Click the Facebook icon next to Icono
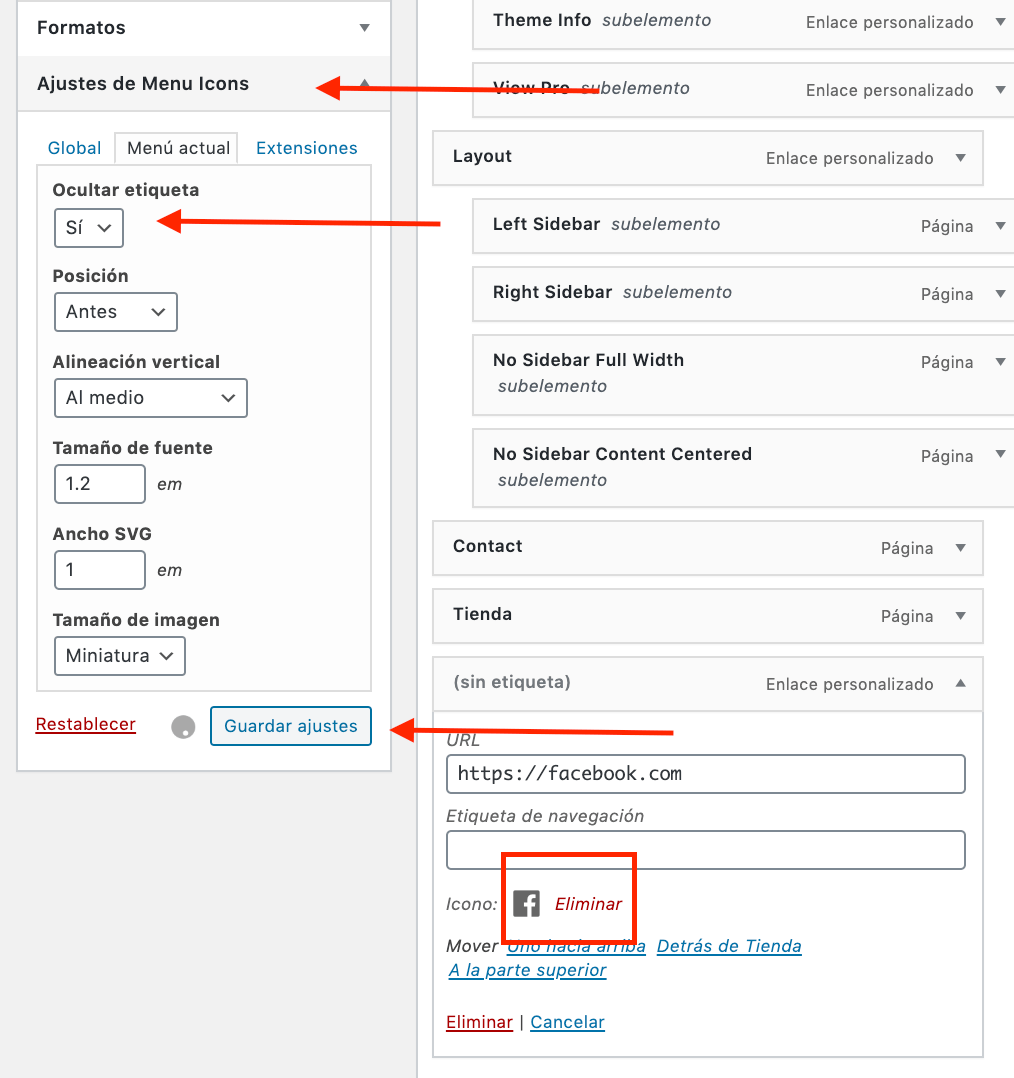Screen dimensions: 1014x1078 point(527,903)
